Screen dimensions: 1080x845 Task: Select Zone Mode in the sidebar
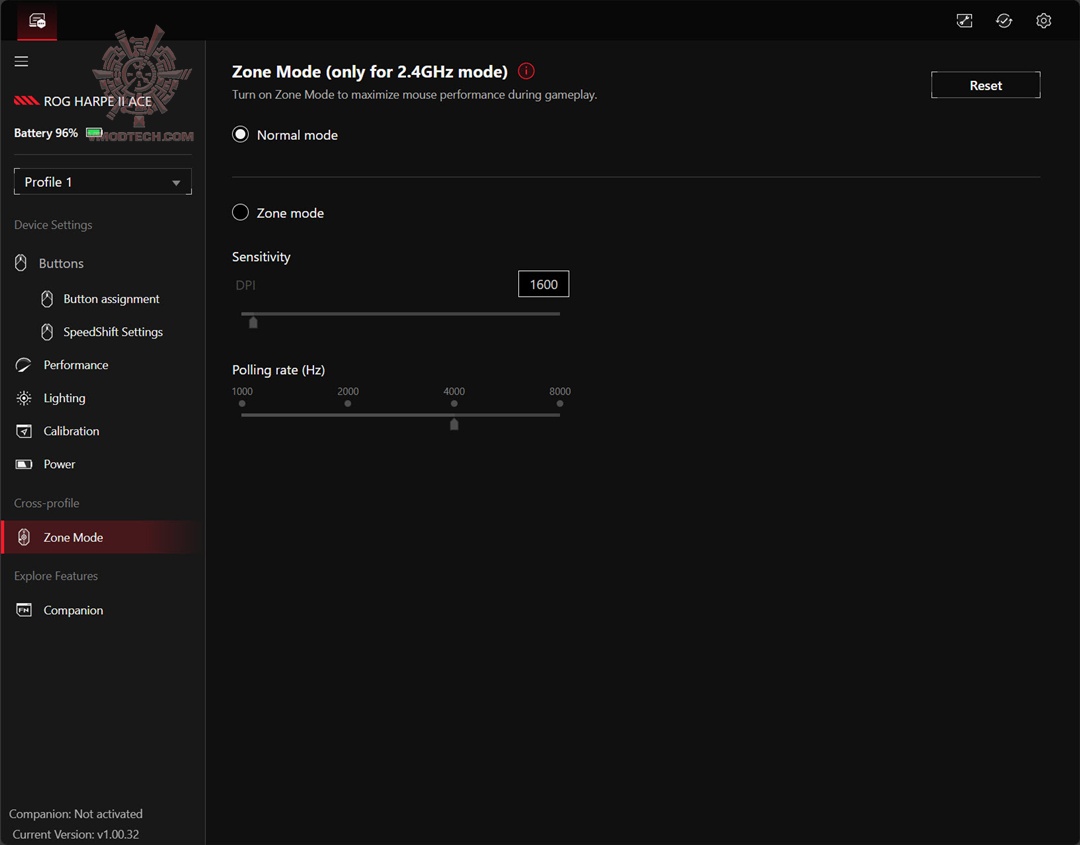(103, 537)
